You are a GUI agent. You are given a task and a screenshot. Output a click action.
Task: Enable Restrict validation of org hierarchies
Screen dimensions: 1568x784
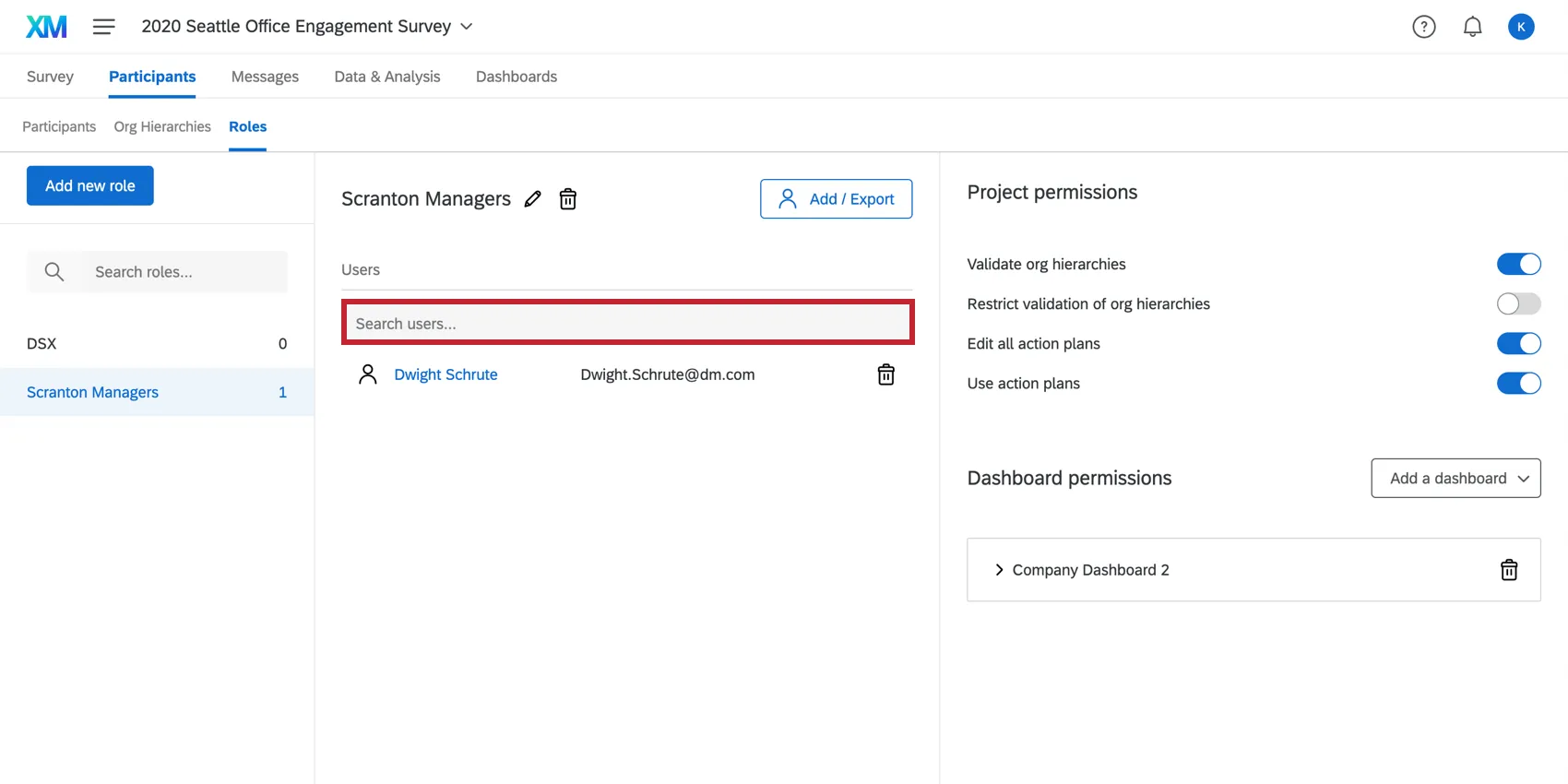[1518, 304]
